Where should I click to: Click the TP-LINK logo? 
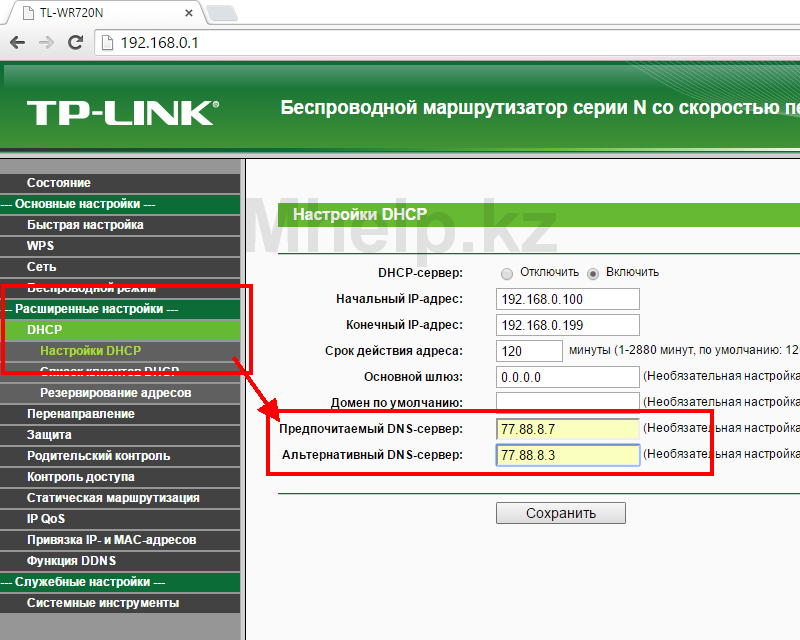coord(123,112)
